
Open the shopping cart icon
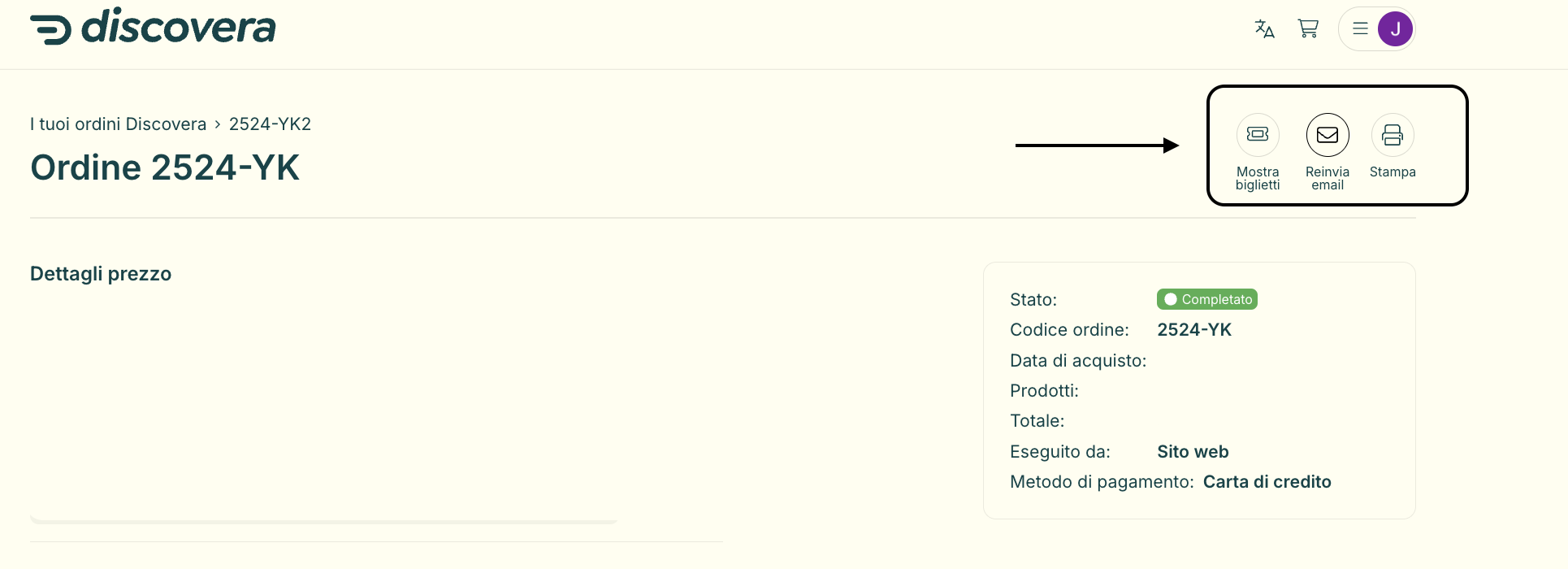coord(1308,28)
